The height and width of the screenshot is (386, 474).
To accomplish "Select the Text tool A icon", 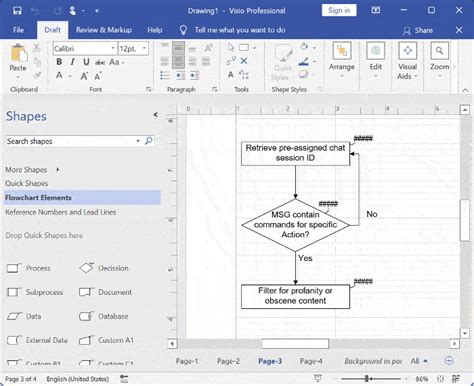I will click(231, 75).
